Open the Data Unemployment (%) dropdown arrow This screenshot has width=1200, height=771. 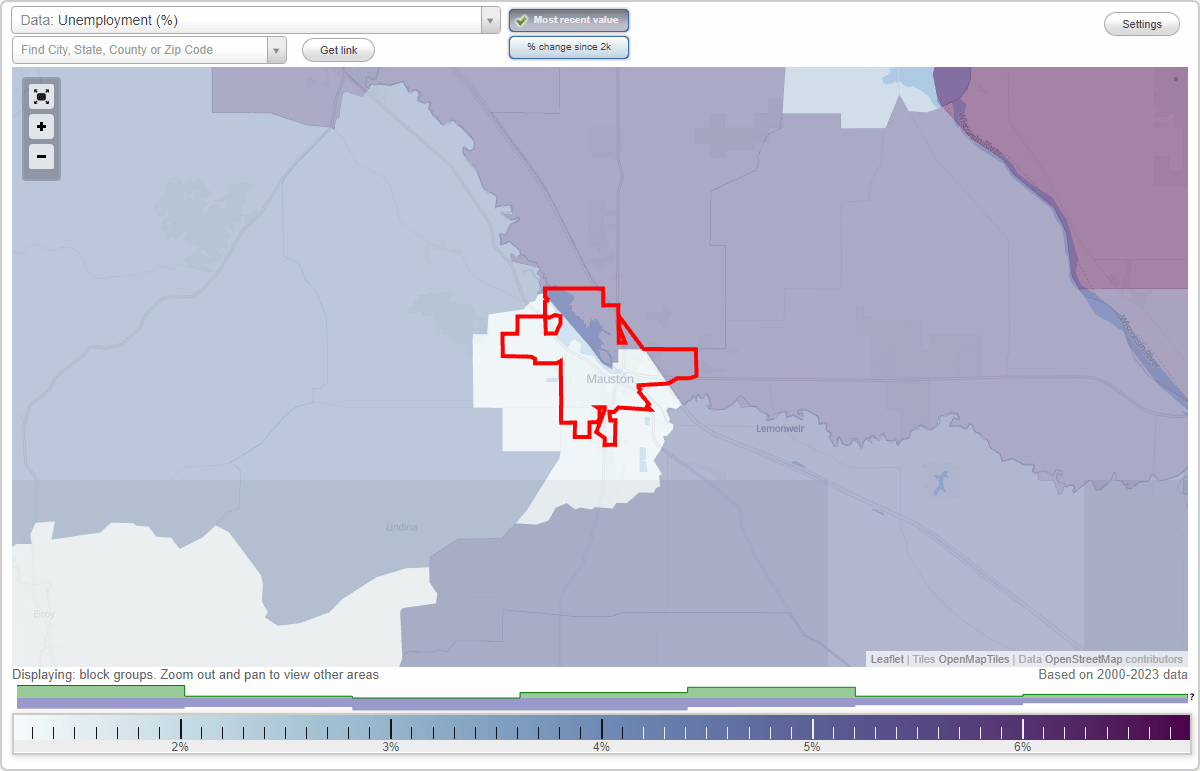pyautogui.click(x=490, y=20)
